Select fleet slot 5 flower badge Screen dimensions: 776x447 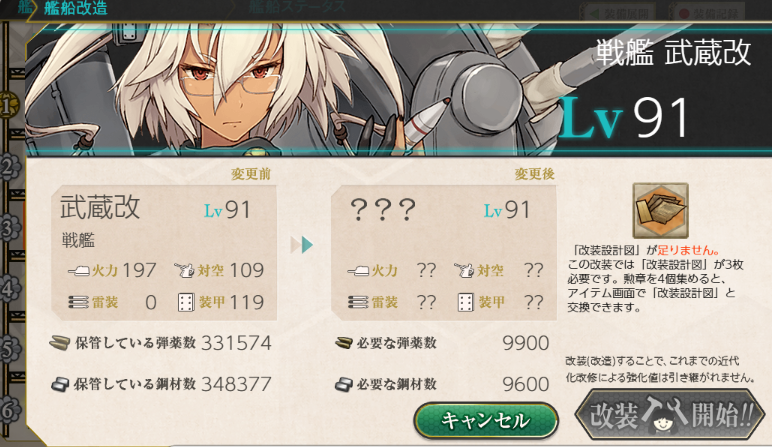click(x=10, y=349)
